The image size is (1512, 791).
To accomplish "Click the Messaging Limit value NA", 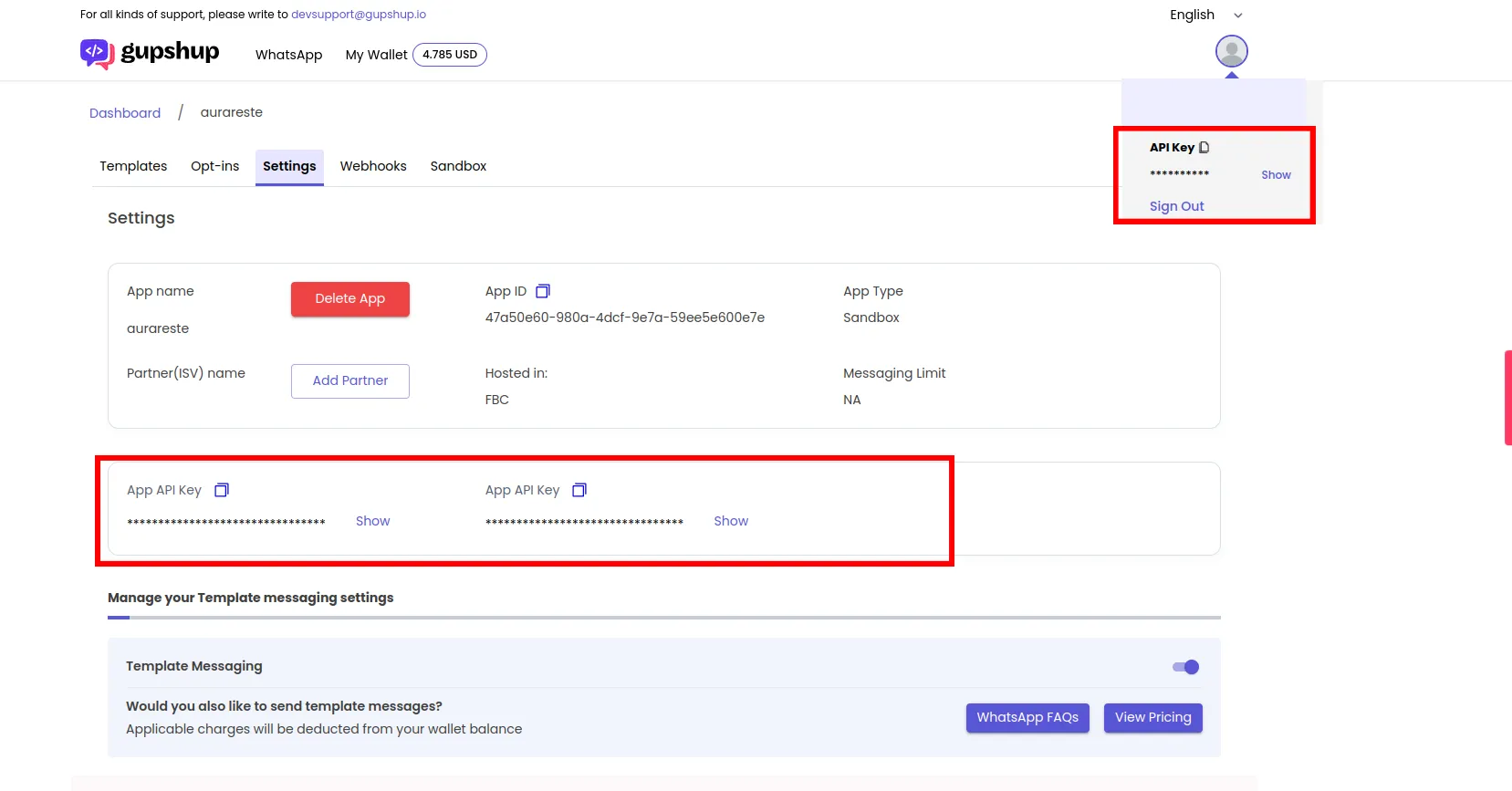I will pyautogui.click(x=852, y=400).
